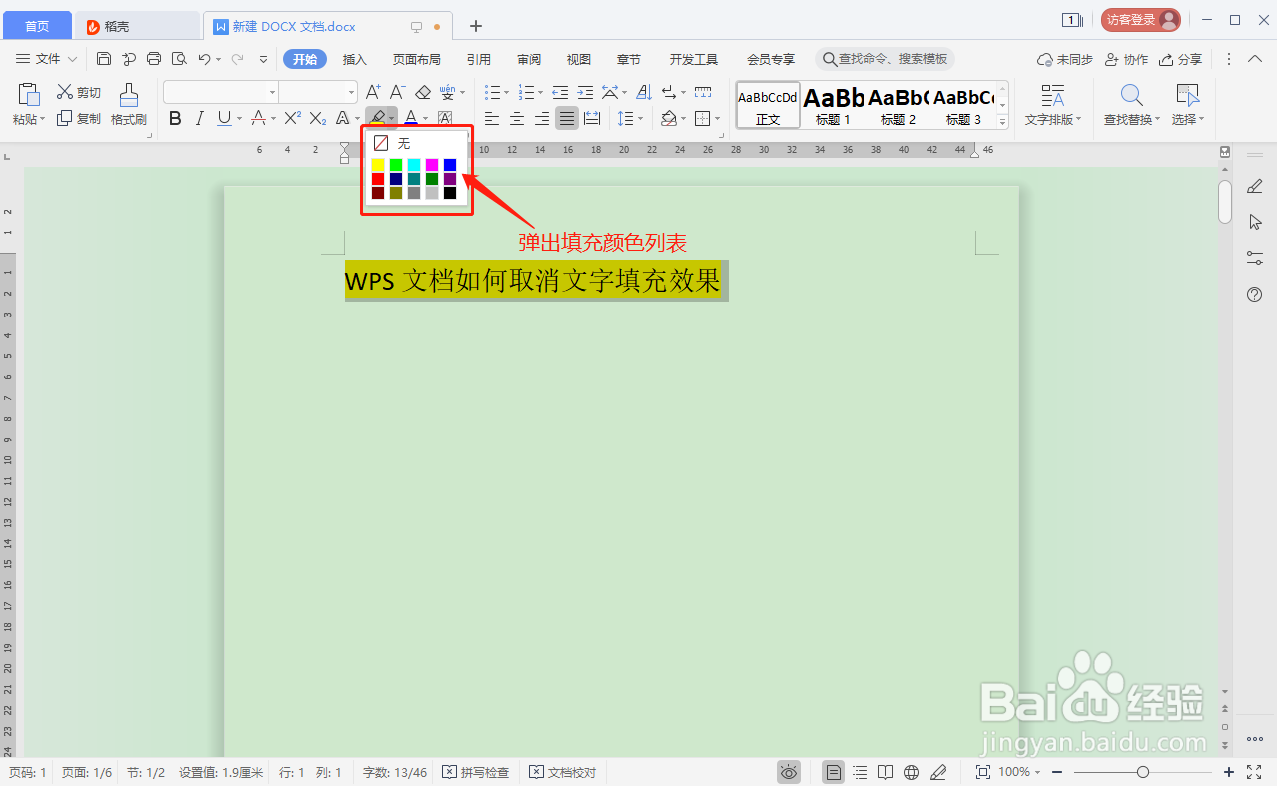This screenshot has height=786, width=1277.
Task: Expand the highlight color dropdown arrow
Action: pos(392,119)
